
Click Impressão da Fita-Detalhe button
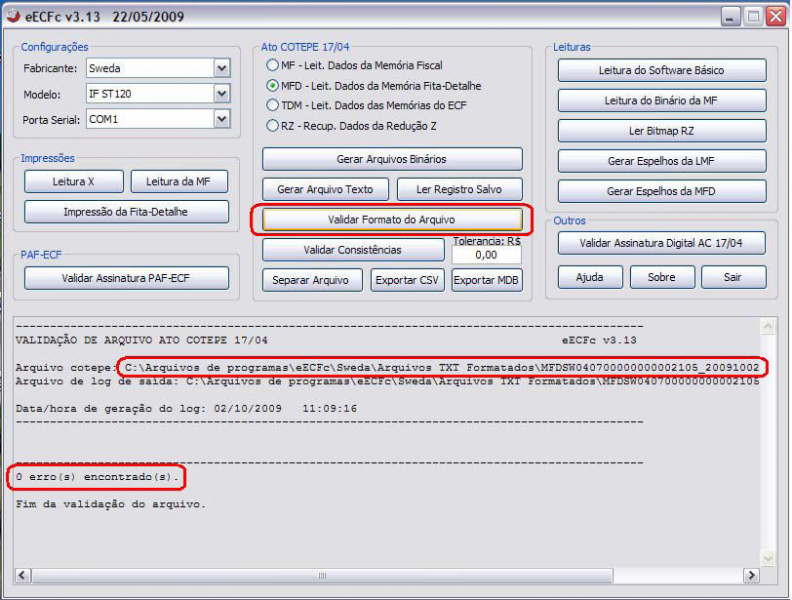(126, 212)
